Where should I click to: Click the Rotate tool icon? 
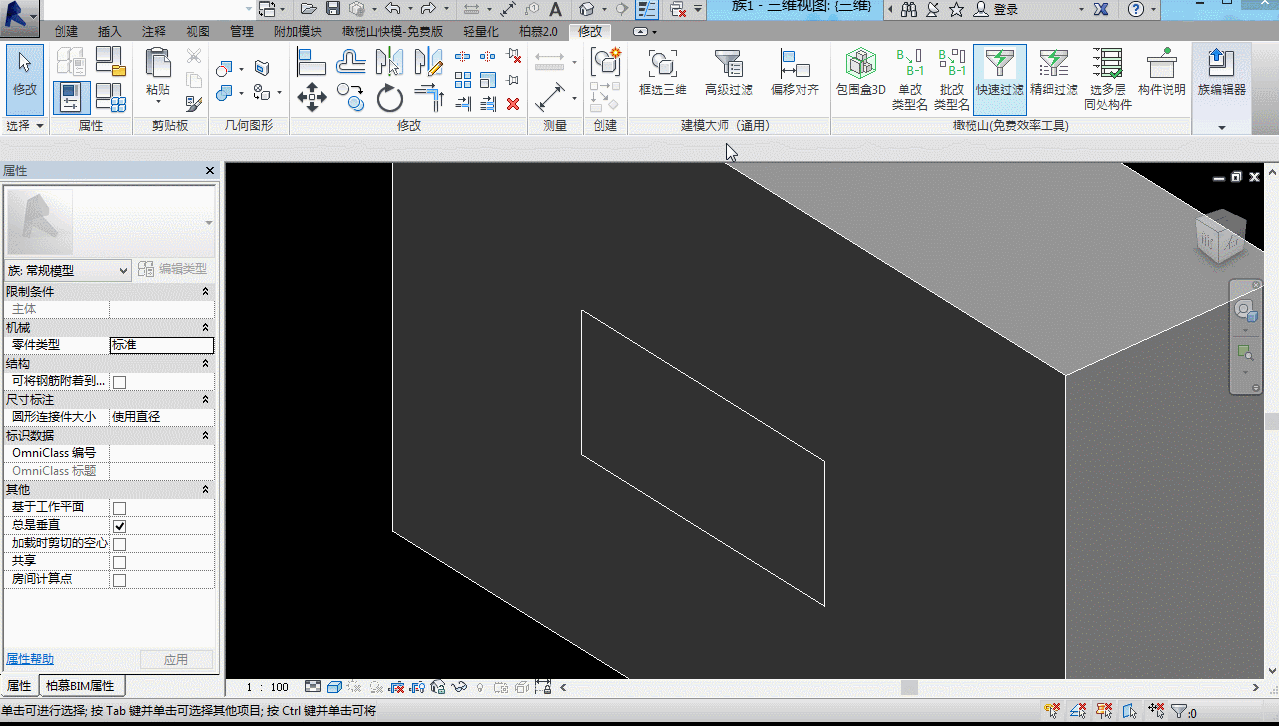pyautogui.click(x=389, y=98)
